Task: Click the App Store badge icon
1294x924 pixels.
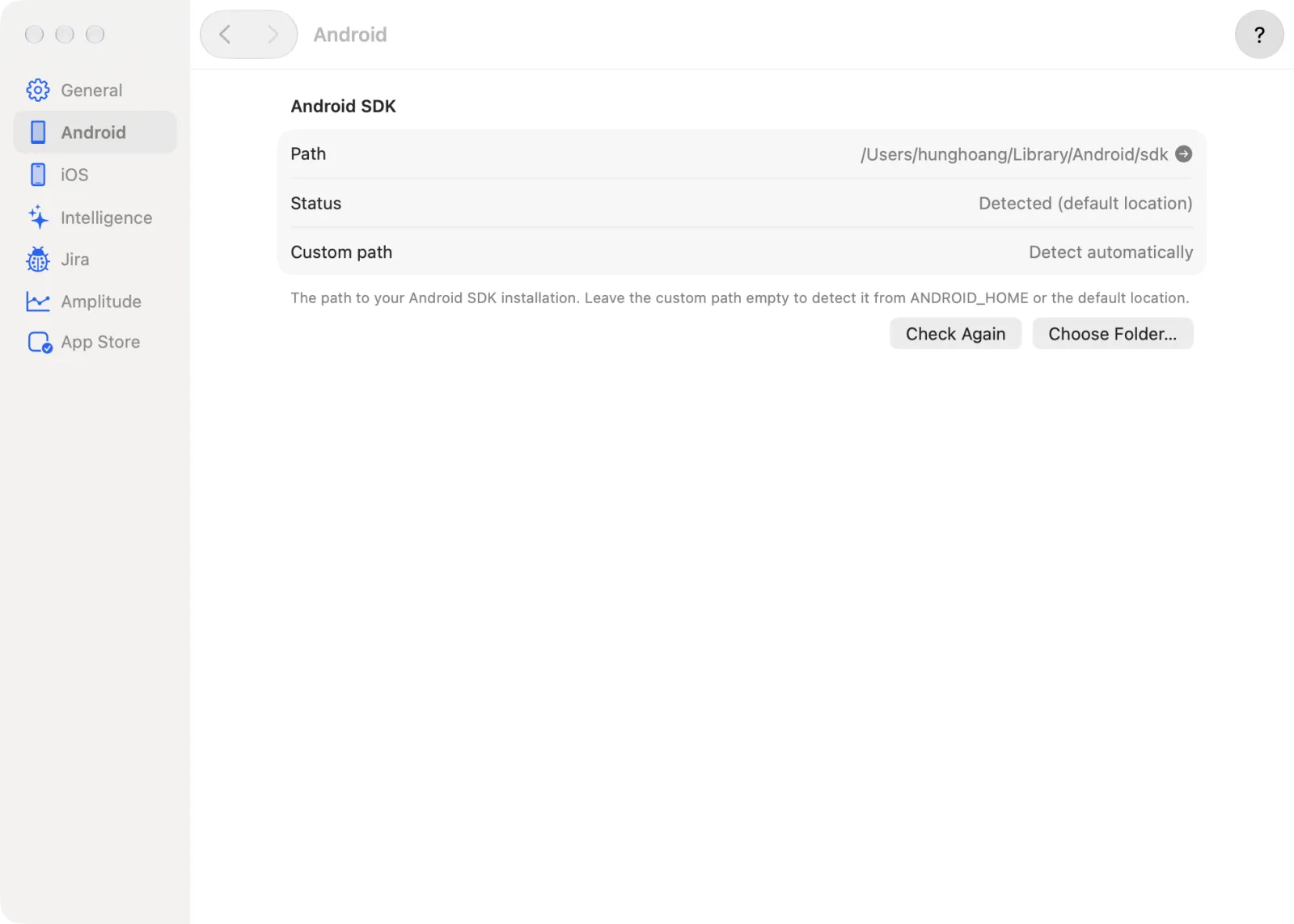Action: (x=40, y=343)
